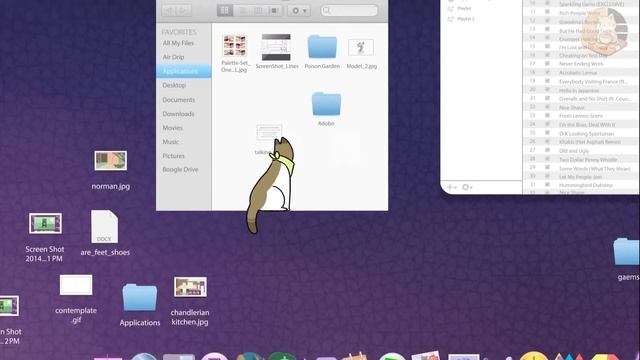This screenshot has height=360, width=640.
Task: Select the are_feet_shoes docx file
Action: pos(104,227)
